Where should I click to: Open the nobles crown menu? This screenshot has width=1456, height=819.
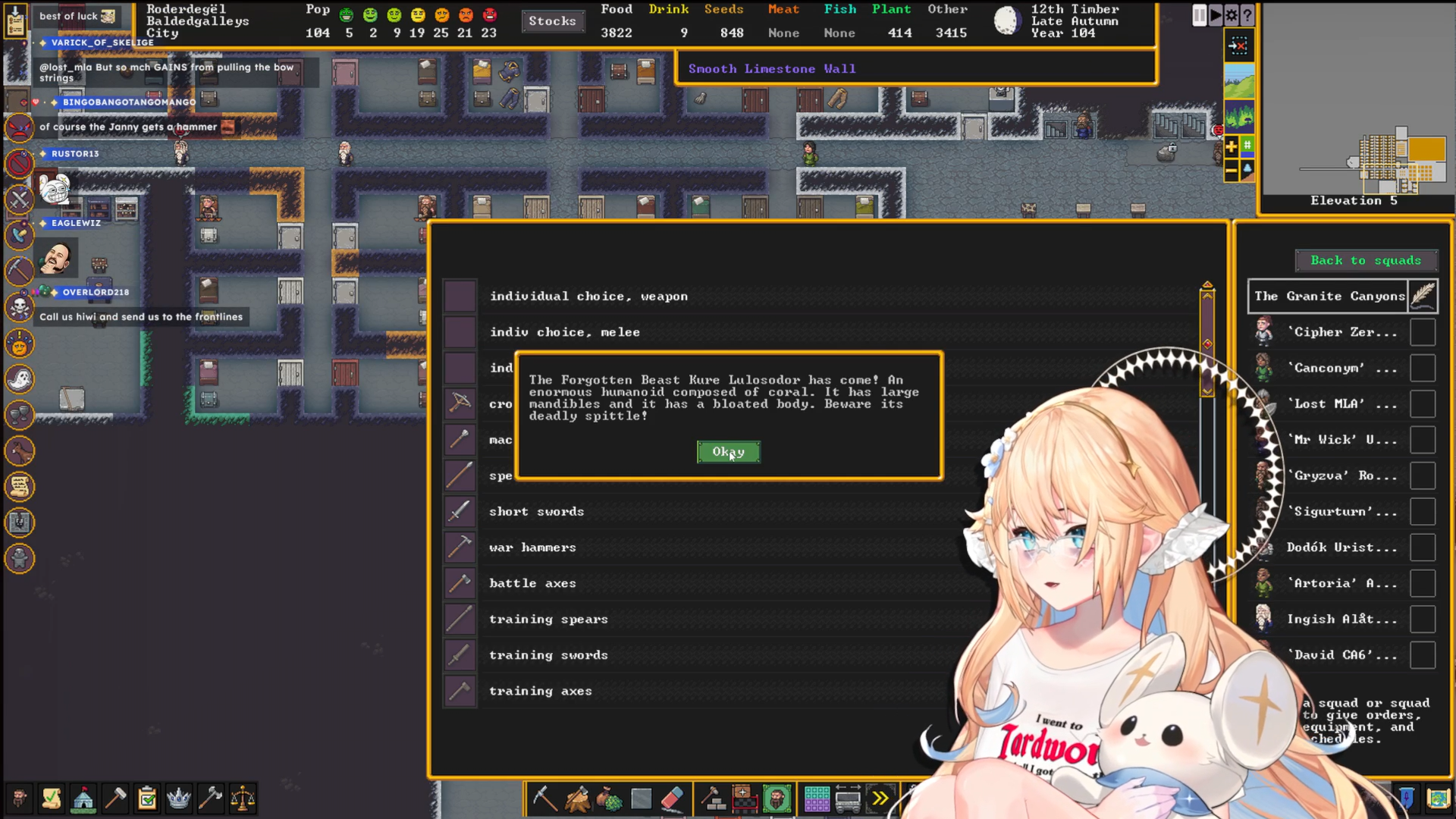pyautogui.click(x=179, y=799)
